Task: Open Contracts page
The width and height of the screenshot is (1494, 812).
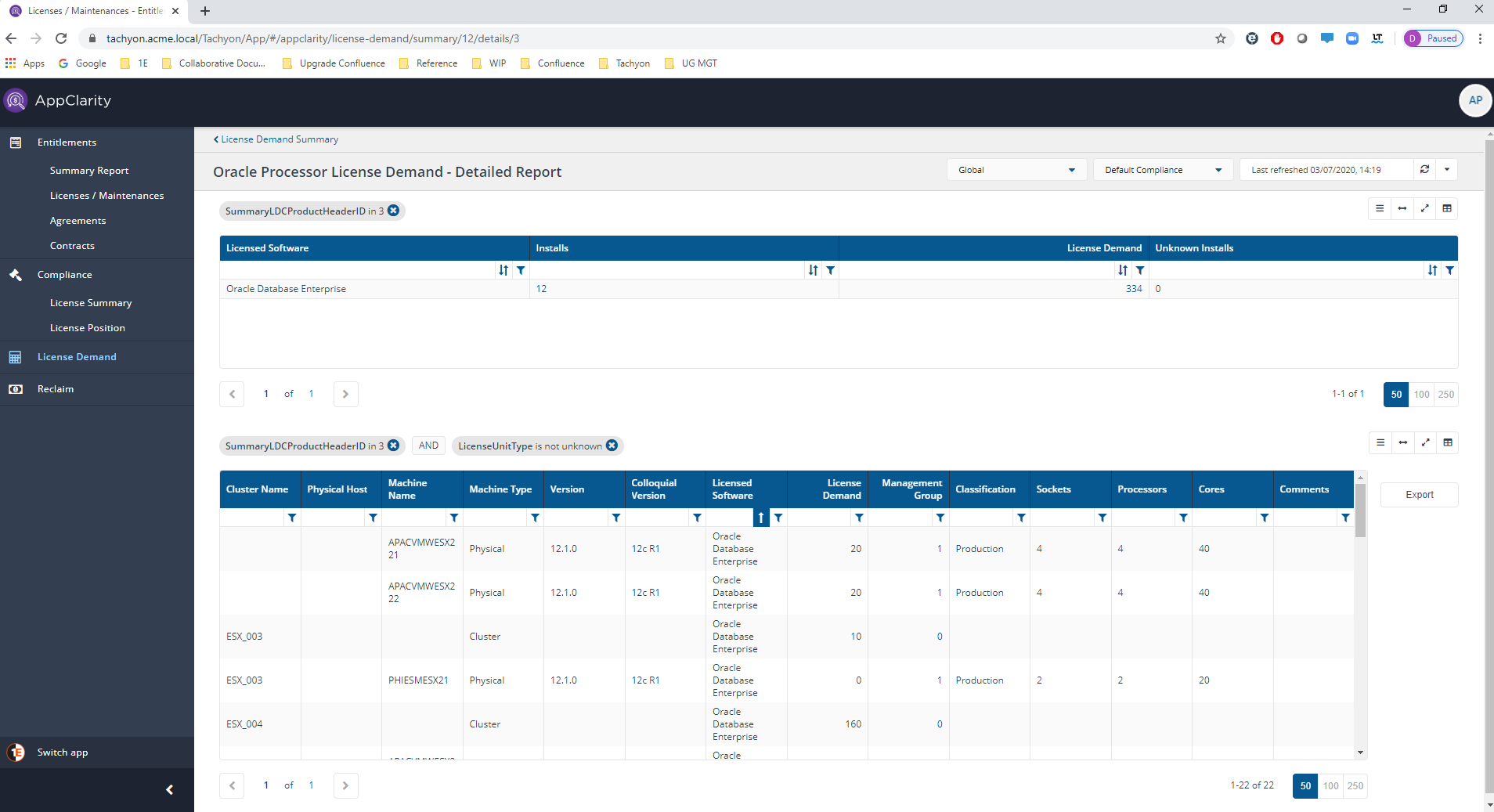Action: (x=72, y=246)
